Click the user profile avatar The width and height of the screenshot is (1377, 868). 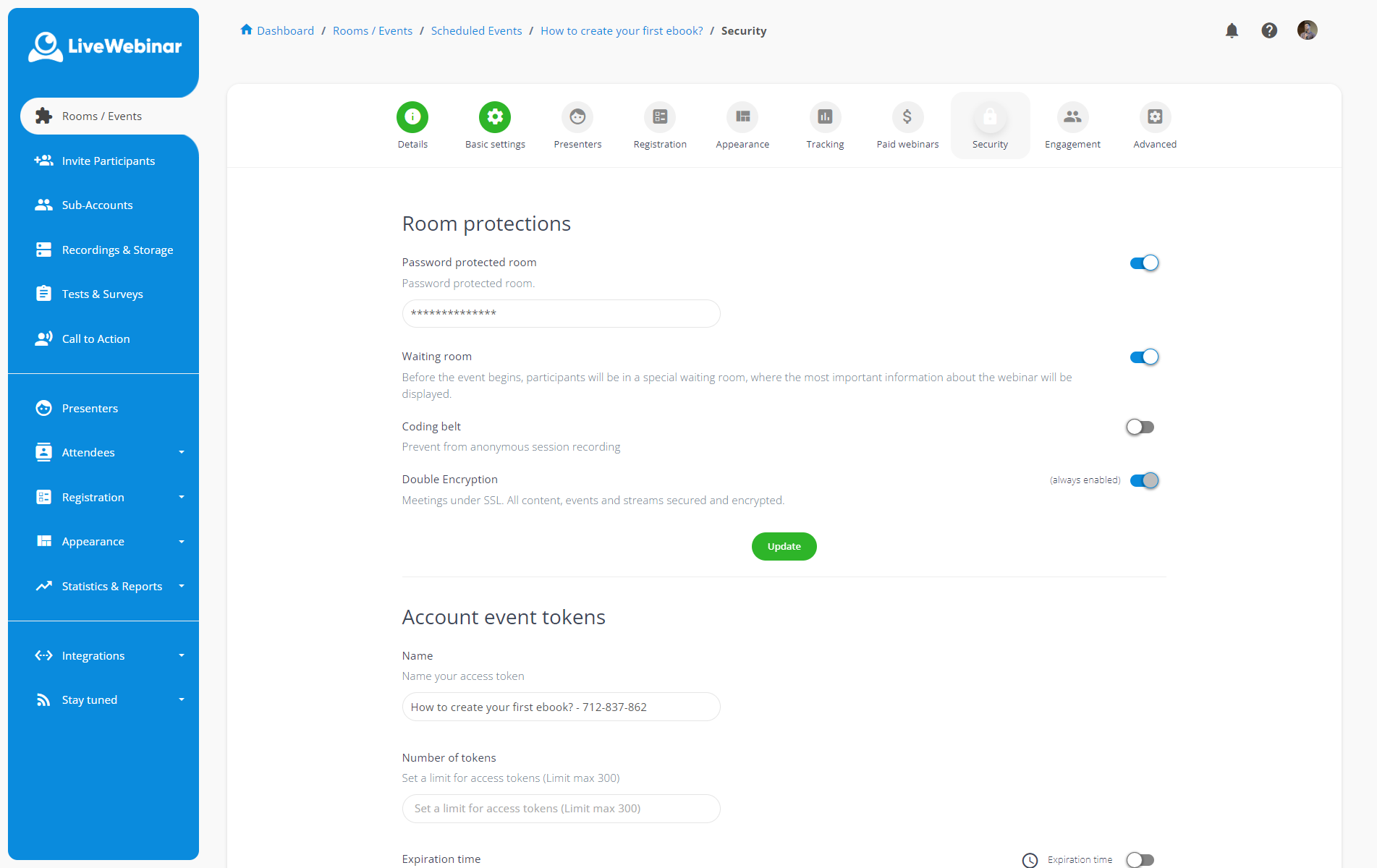click(1307, 30)
